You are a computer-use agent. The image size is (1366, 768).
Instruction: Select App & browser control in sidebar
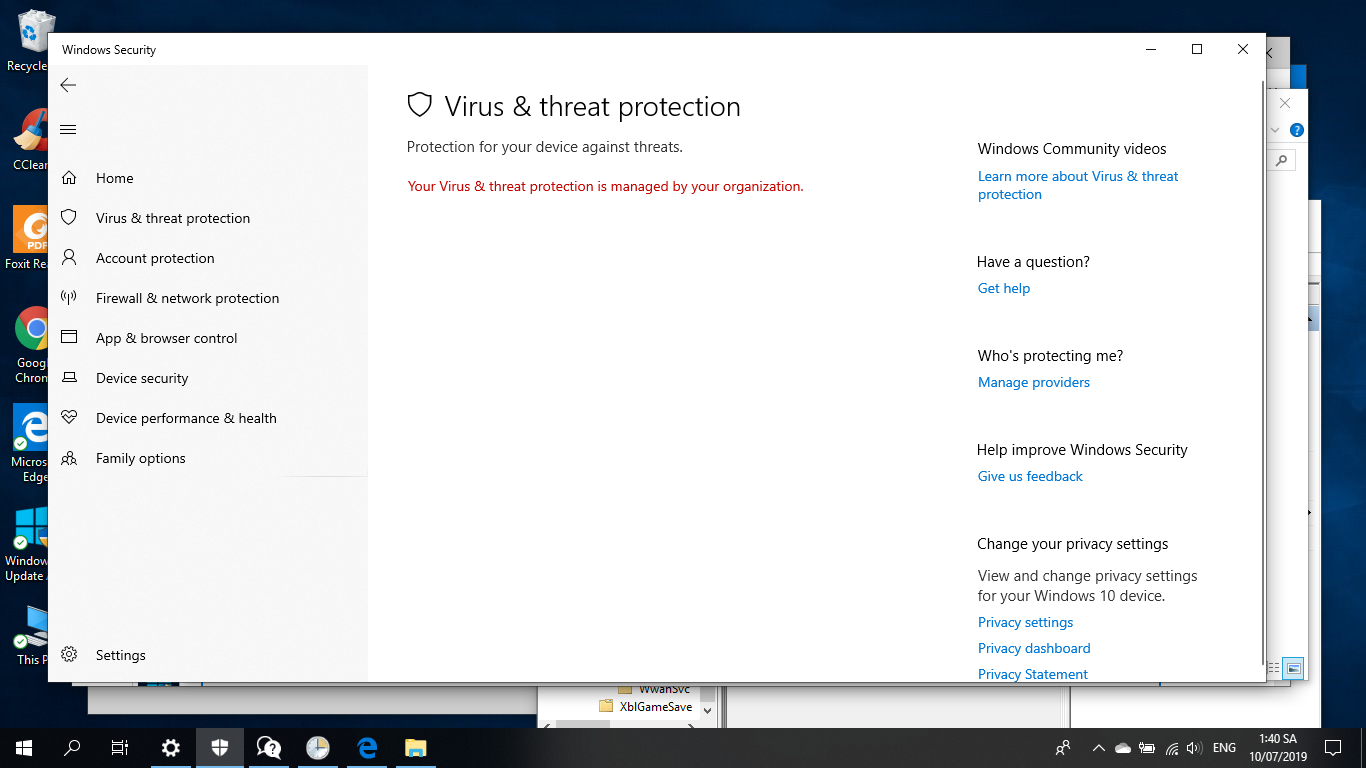coord(166,338)
